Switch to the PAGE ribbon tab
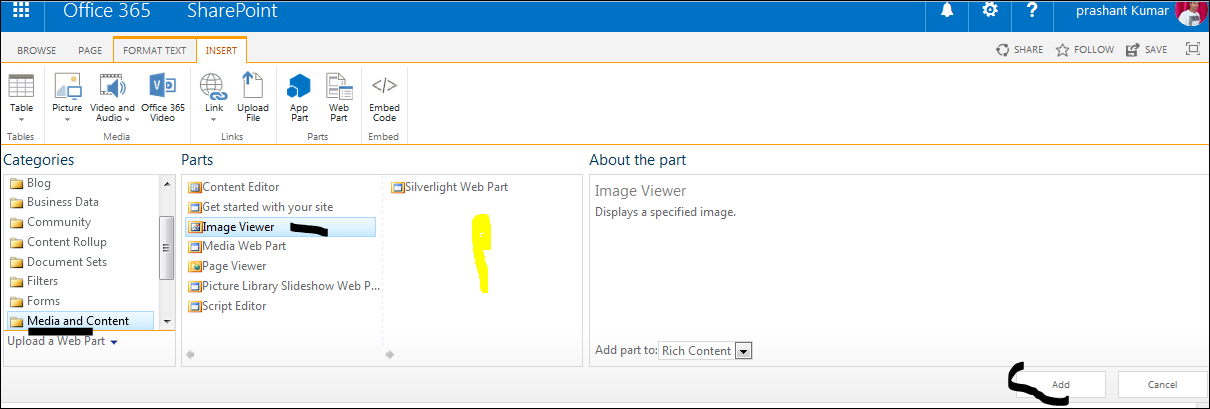This screenshot has width=1210, height=409. pos(91,50)
